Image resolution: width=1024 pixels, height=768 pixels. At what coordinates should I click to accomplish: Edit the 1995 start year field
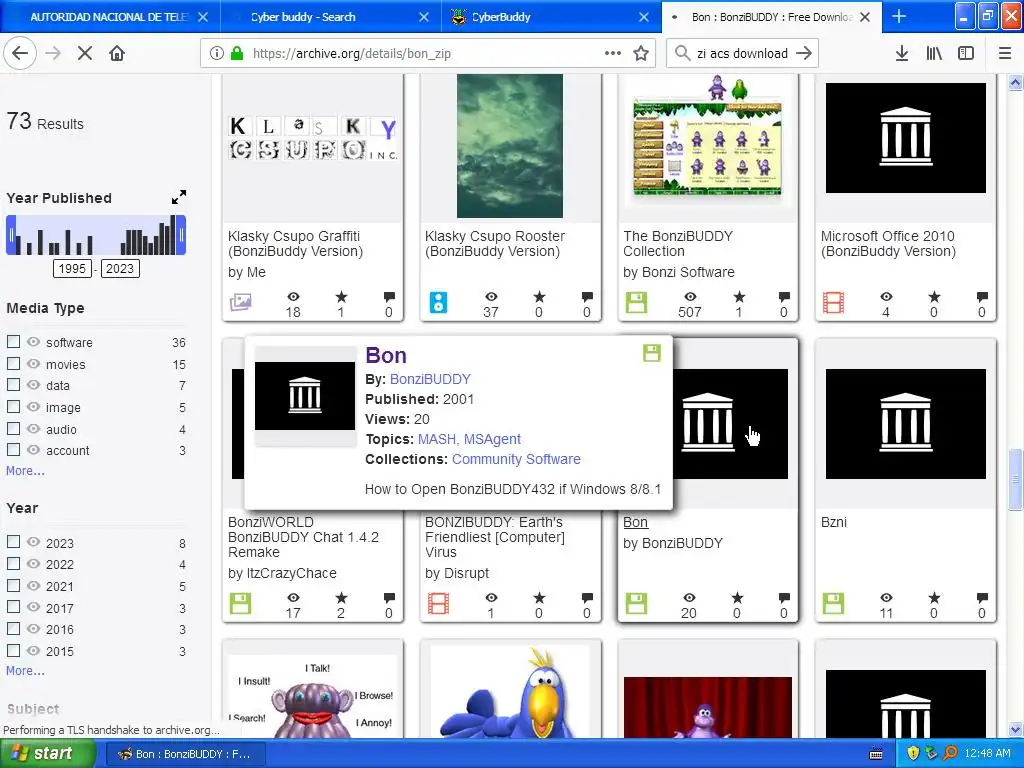[72, 268]
